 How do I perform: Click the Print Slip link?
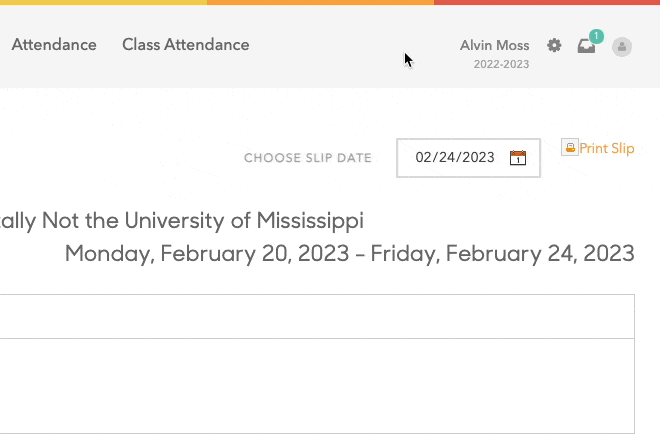click(x=607, y=149)
